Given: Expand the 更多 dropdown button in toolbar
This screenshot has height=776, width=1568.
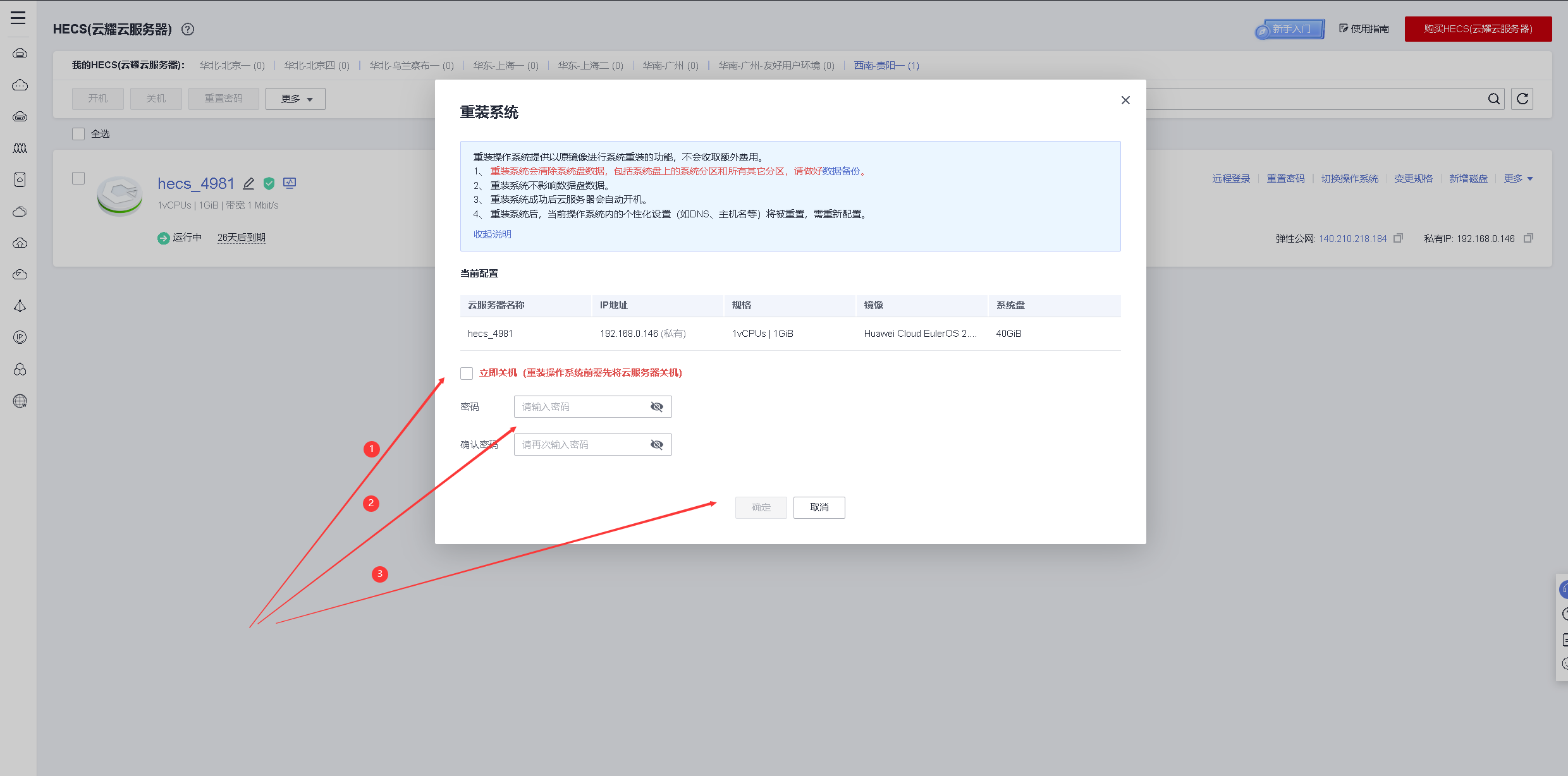Looking at the screenshot, I should (x=295, y=99).
